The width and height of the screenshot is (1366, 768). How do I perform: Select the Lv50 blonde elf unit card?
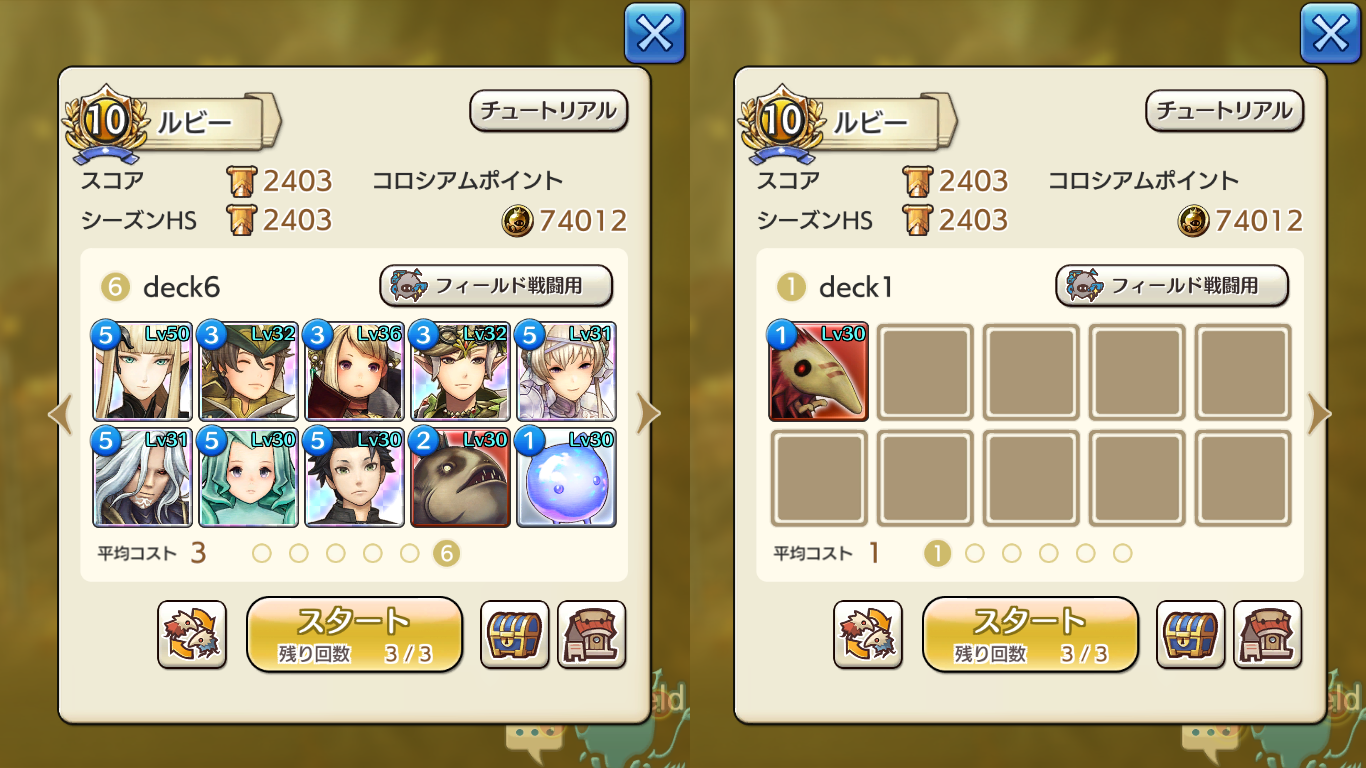point(142,371)
